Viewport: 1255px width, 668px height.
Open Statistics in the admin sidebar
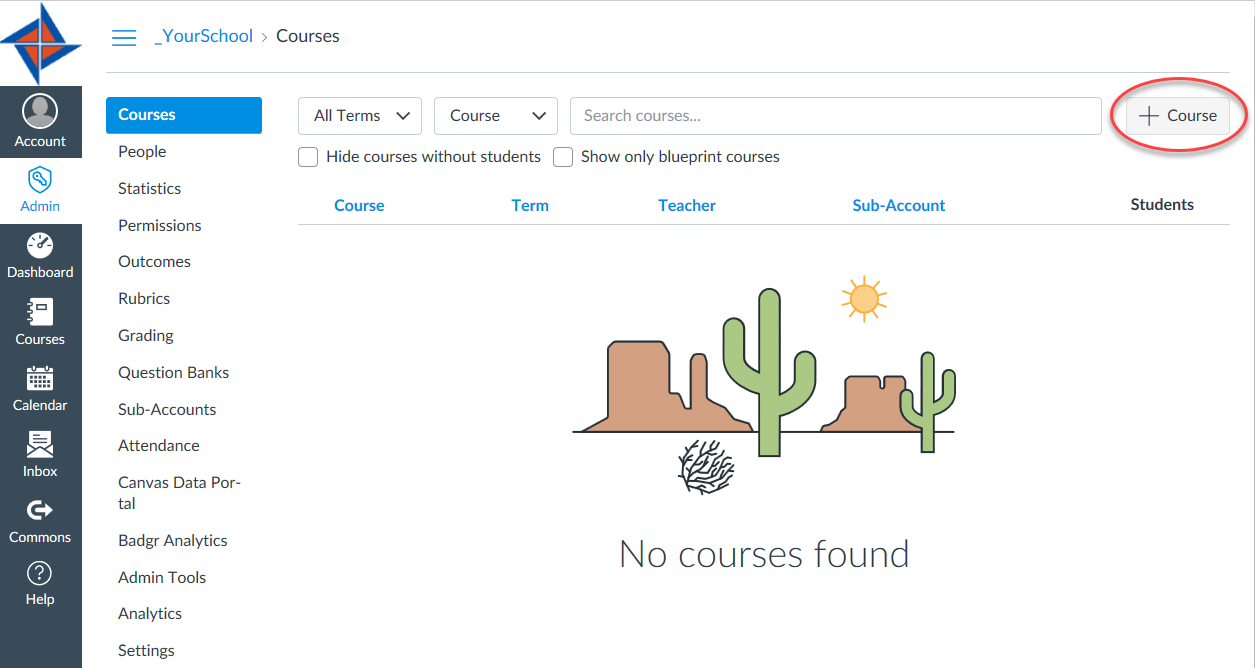click(150, 189)
